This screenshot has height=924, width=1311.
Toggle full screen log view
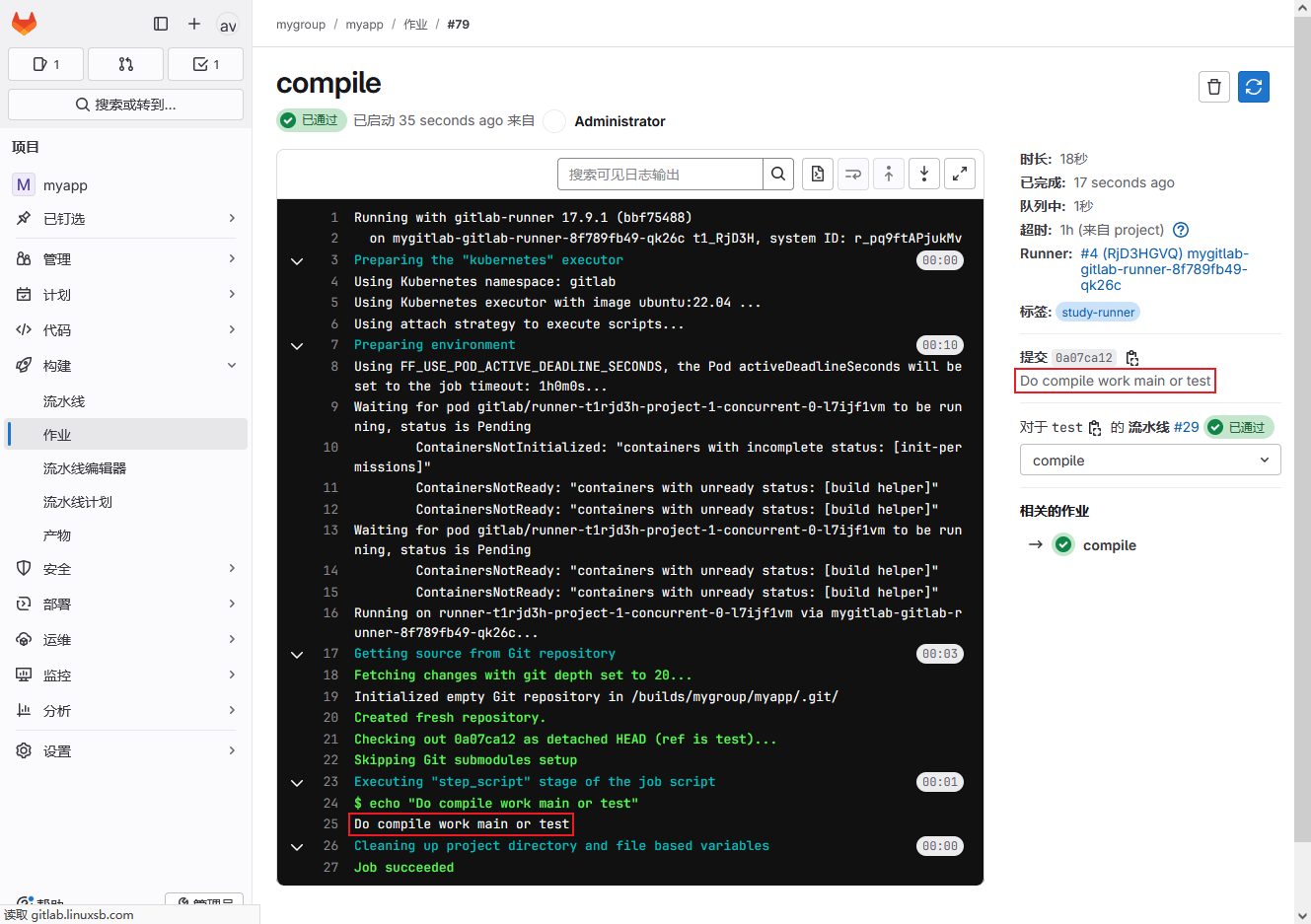point(960,174)
